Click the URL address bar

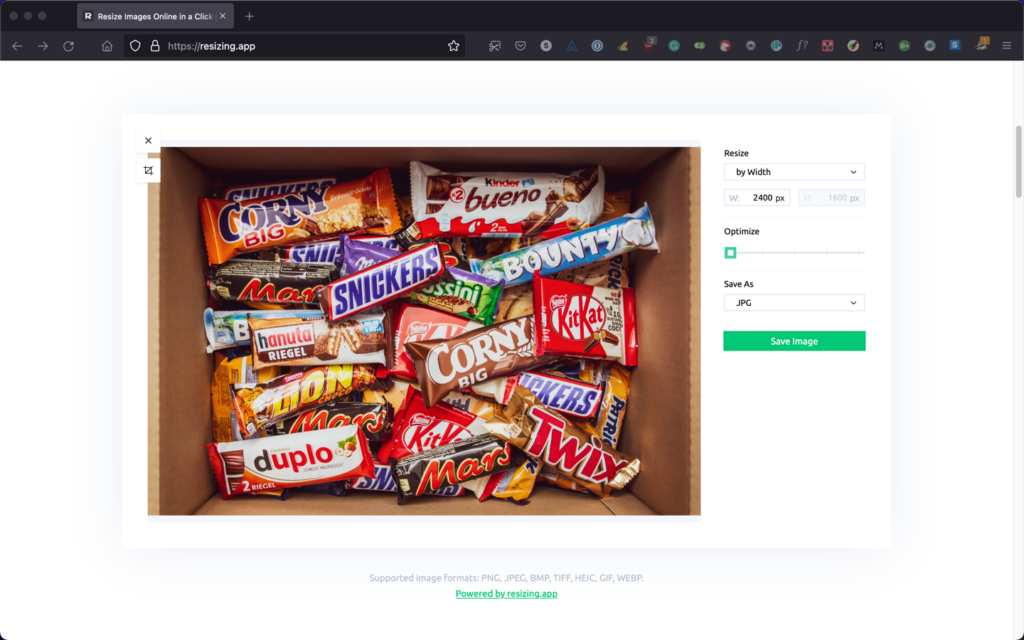click(300, 46)
